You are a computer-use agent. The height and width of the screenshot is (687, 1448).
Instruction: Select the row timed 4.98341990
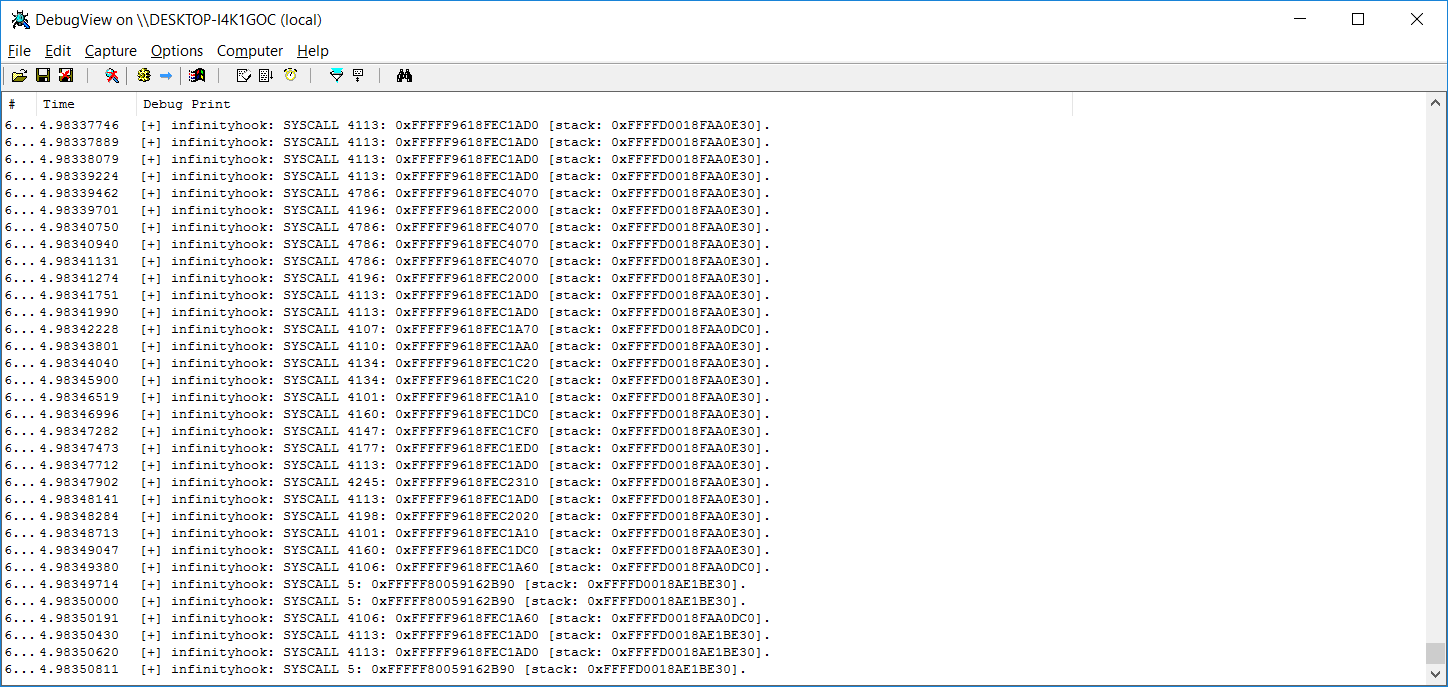point(714,312)
